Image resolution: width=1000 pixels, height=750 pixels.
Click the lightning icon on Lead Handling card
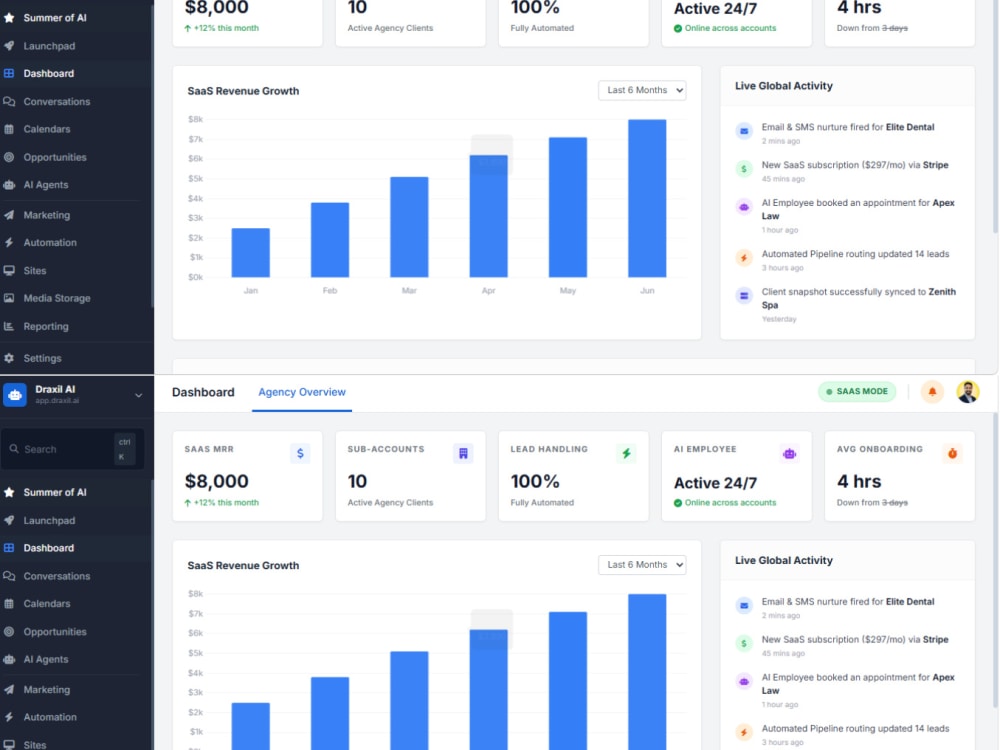pos(626,453)
